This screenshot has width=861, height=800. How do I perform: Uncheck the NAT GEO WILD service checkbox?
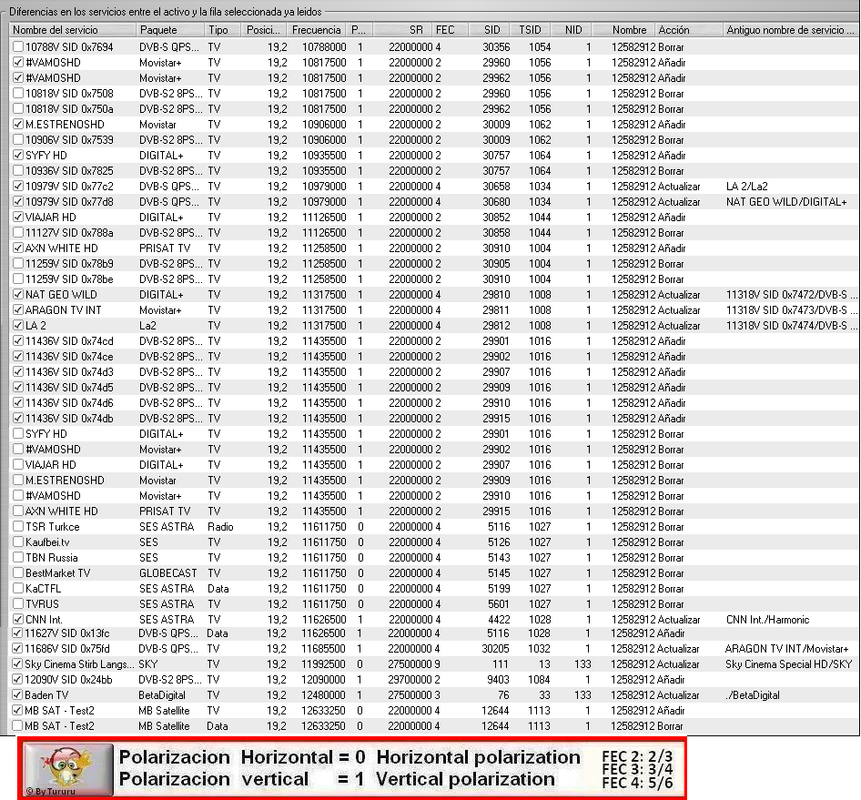(18, 295)
